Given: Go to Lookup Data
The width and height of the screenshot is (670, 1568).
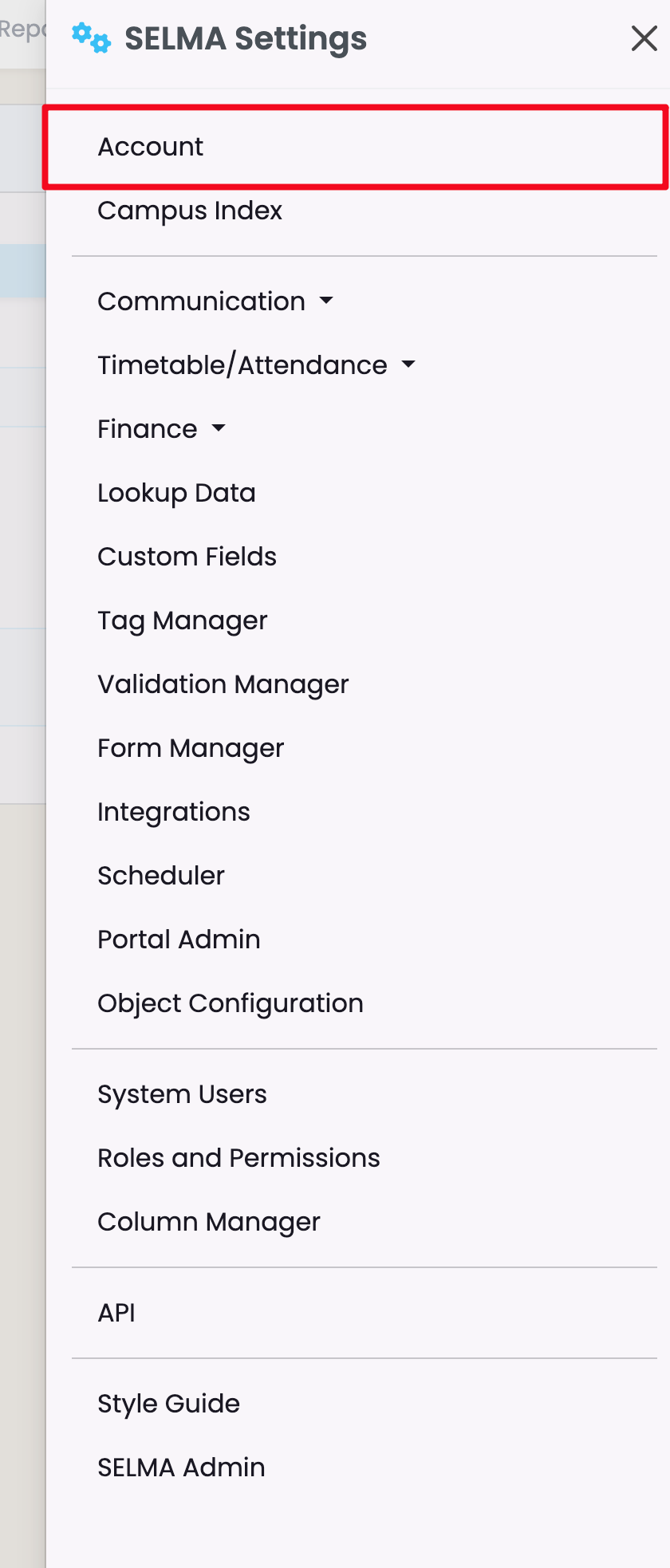Looking at the screenshot, I should click(x=176, y=493).
